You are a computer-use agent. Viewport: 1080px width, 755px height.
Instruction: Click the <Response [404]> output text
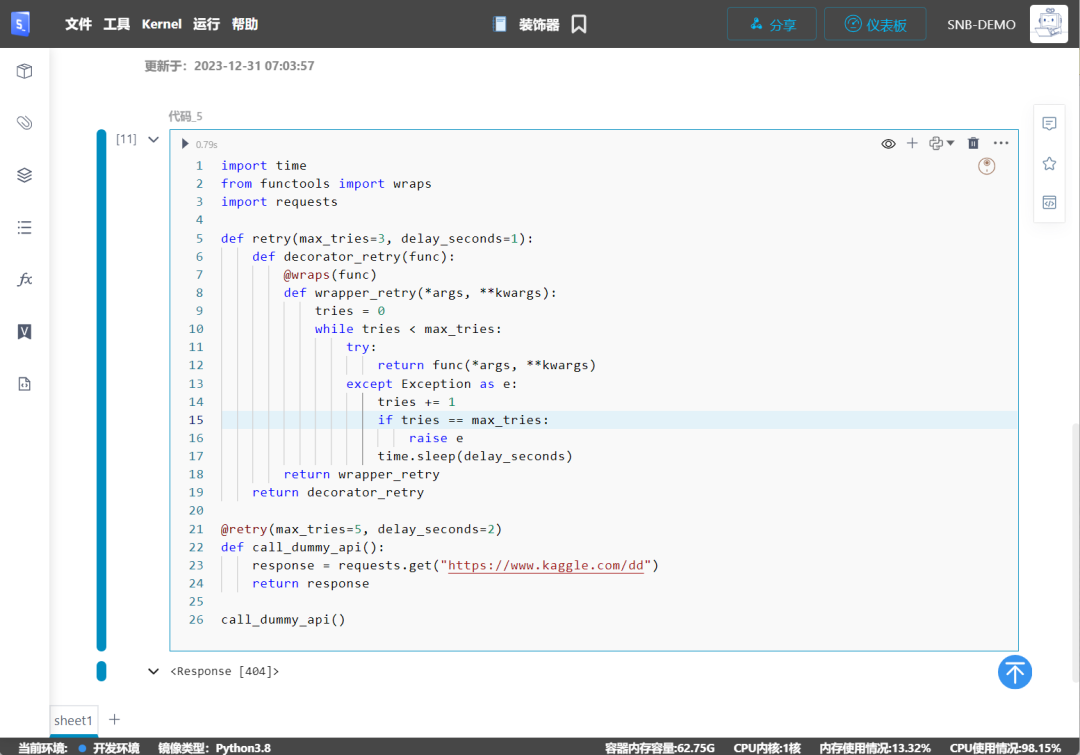(x=225, y=671)
